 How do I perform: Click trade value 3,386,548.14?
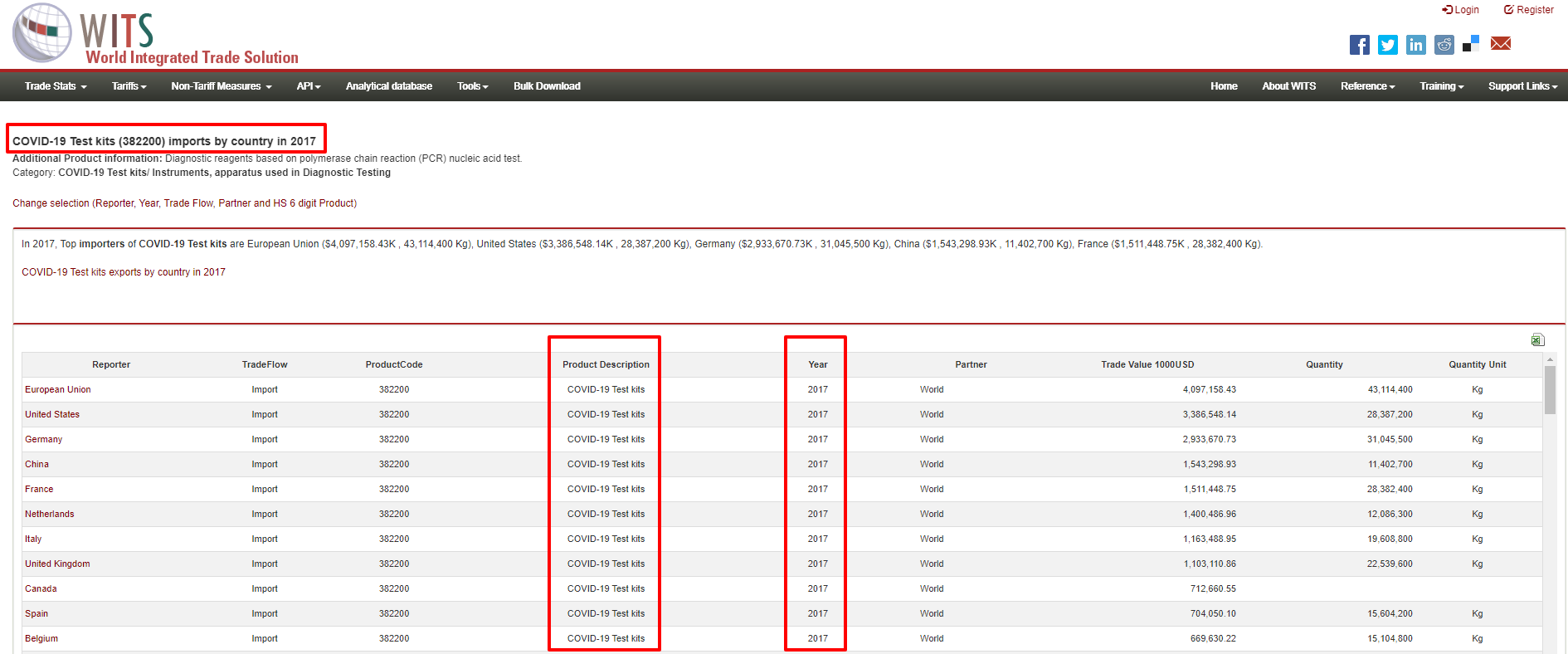[x=1210, y=414]
